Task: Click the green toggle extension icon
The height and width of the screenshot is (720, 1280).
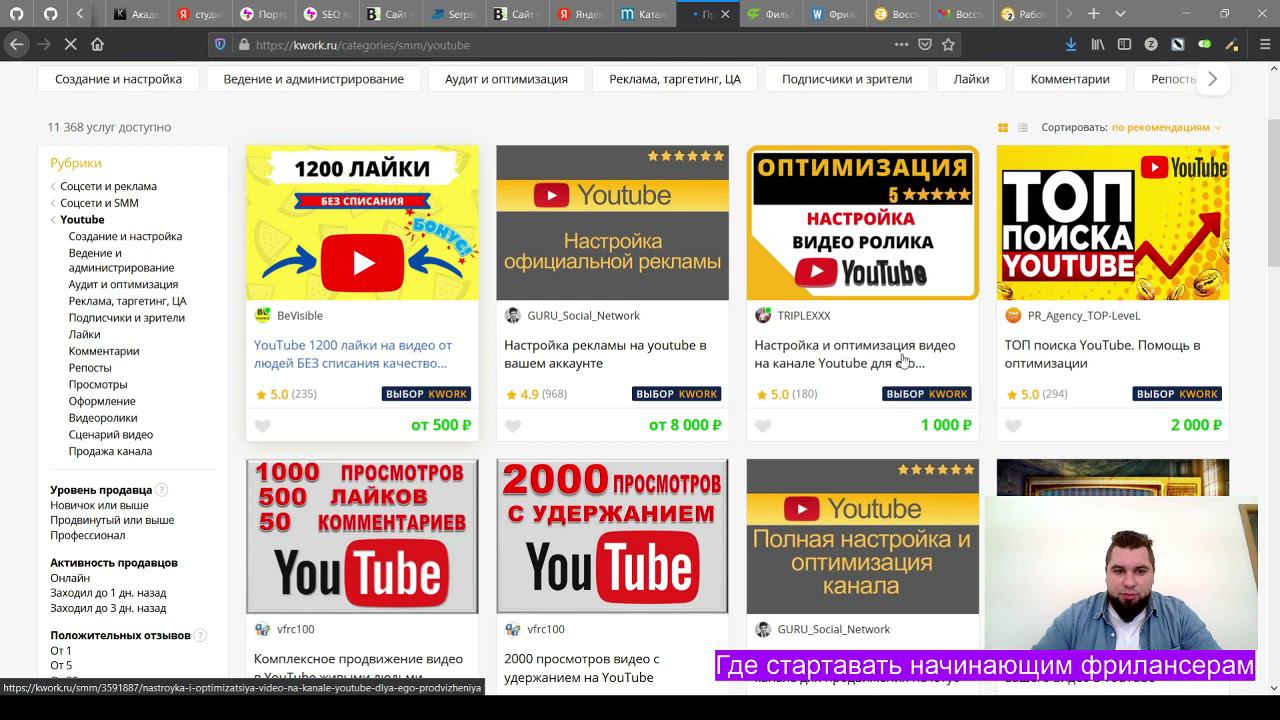Action: tap(1205, 44)
